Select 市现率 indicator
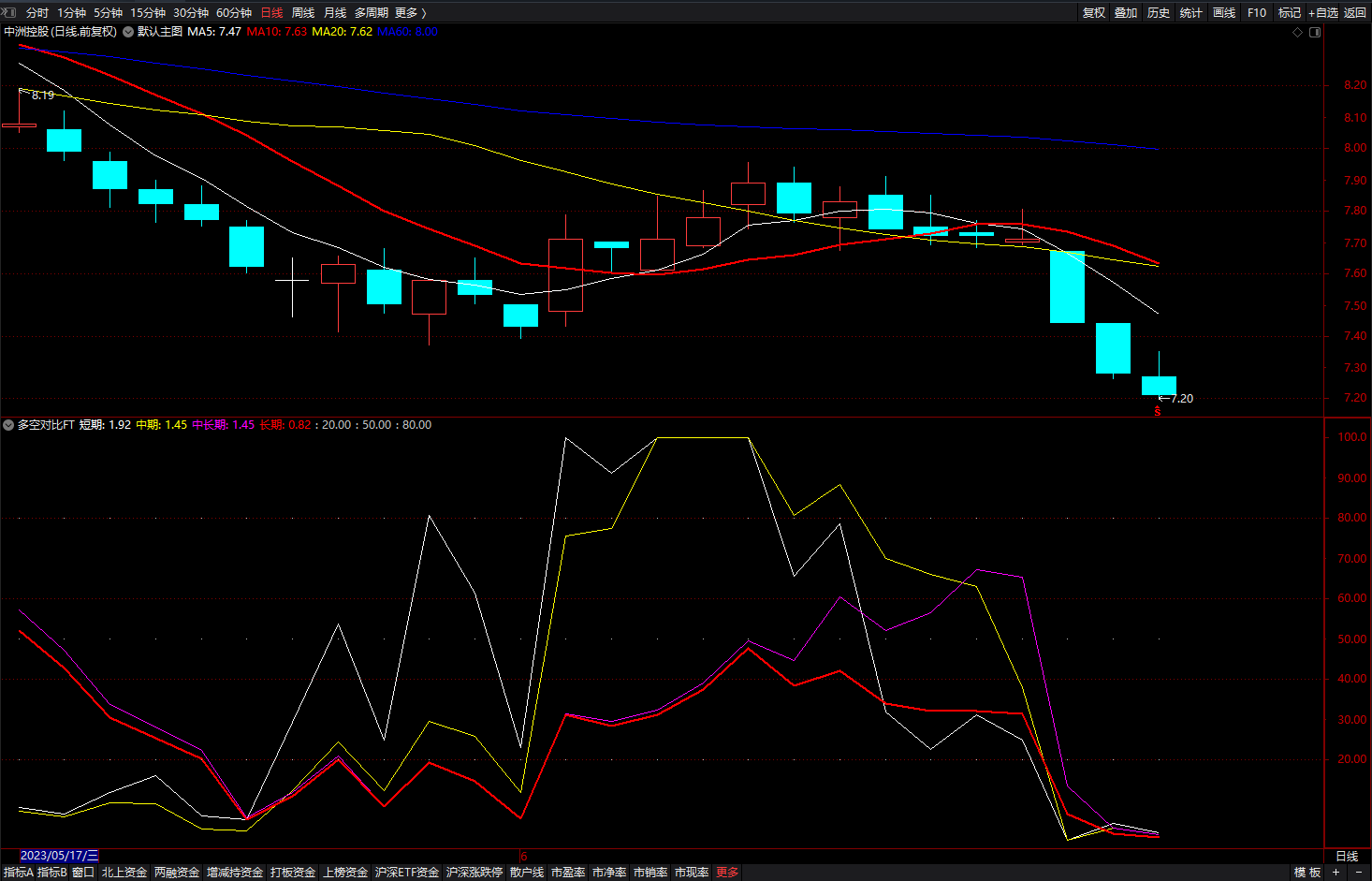 pos(692,873)
